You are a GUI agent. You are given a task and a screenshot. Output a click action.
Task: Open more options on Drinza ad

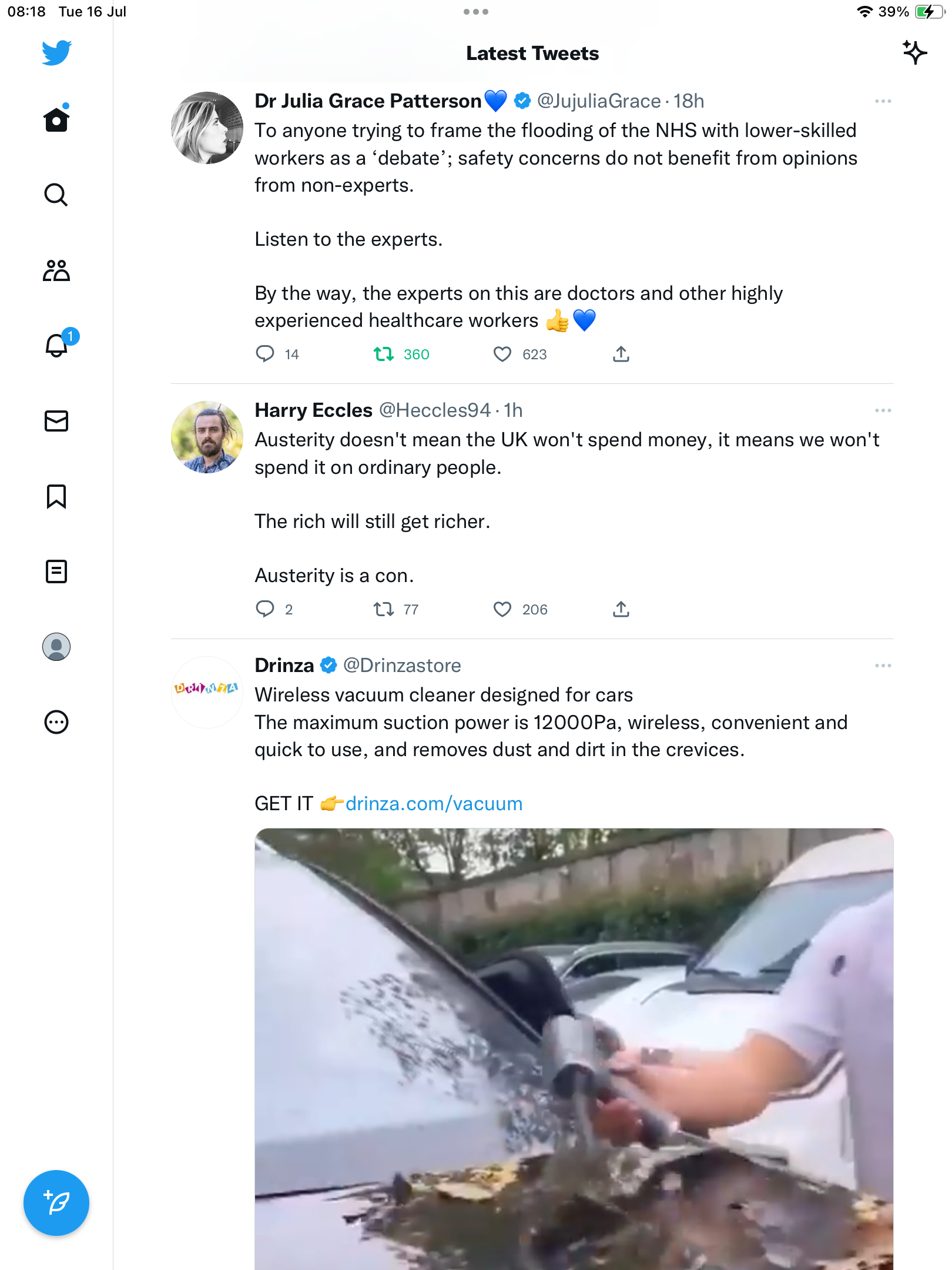pyautogui.click(x=883, y=666)
